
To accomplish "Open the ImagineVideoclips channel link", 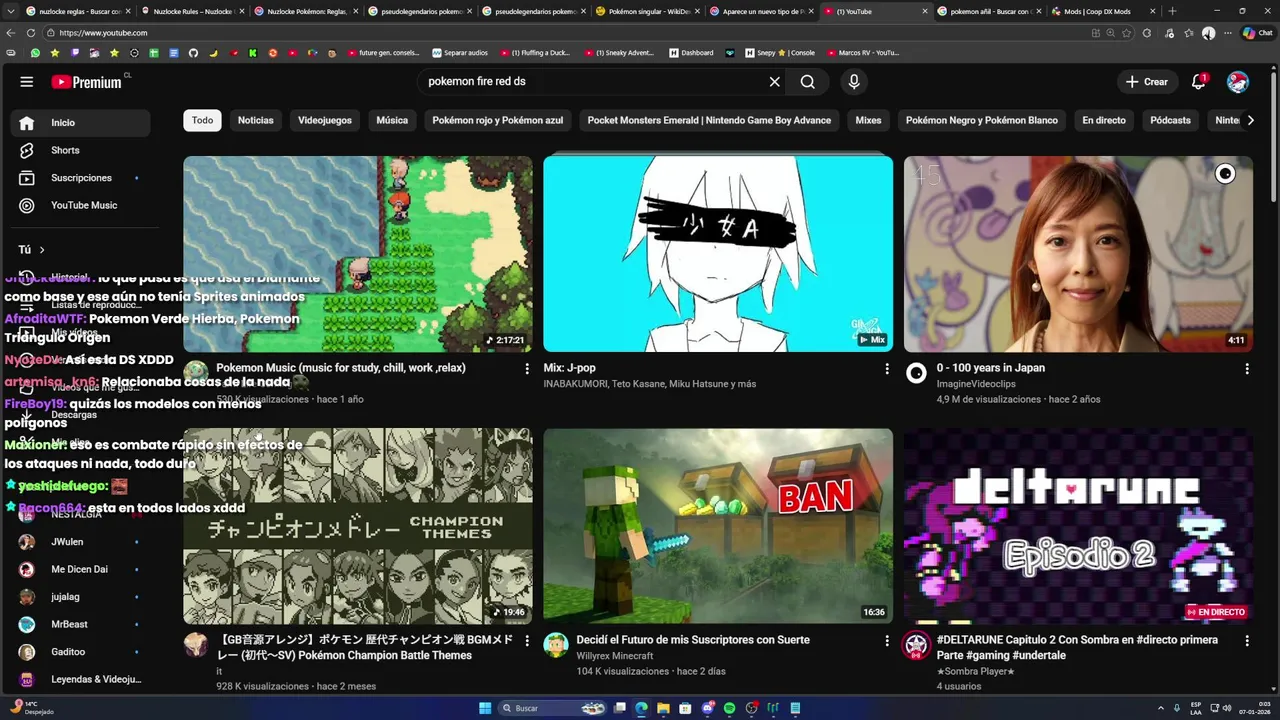I will point(976,384).
